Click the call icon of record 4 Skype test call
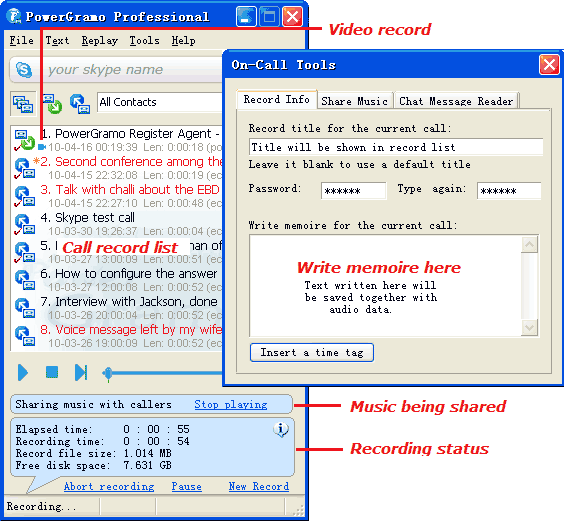This screenshot has width=564, height=522. pyautogui.click(x=24, y=224)
